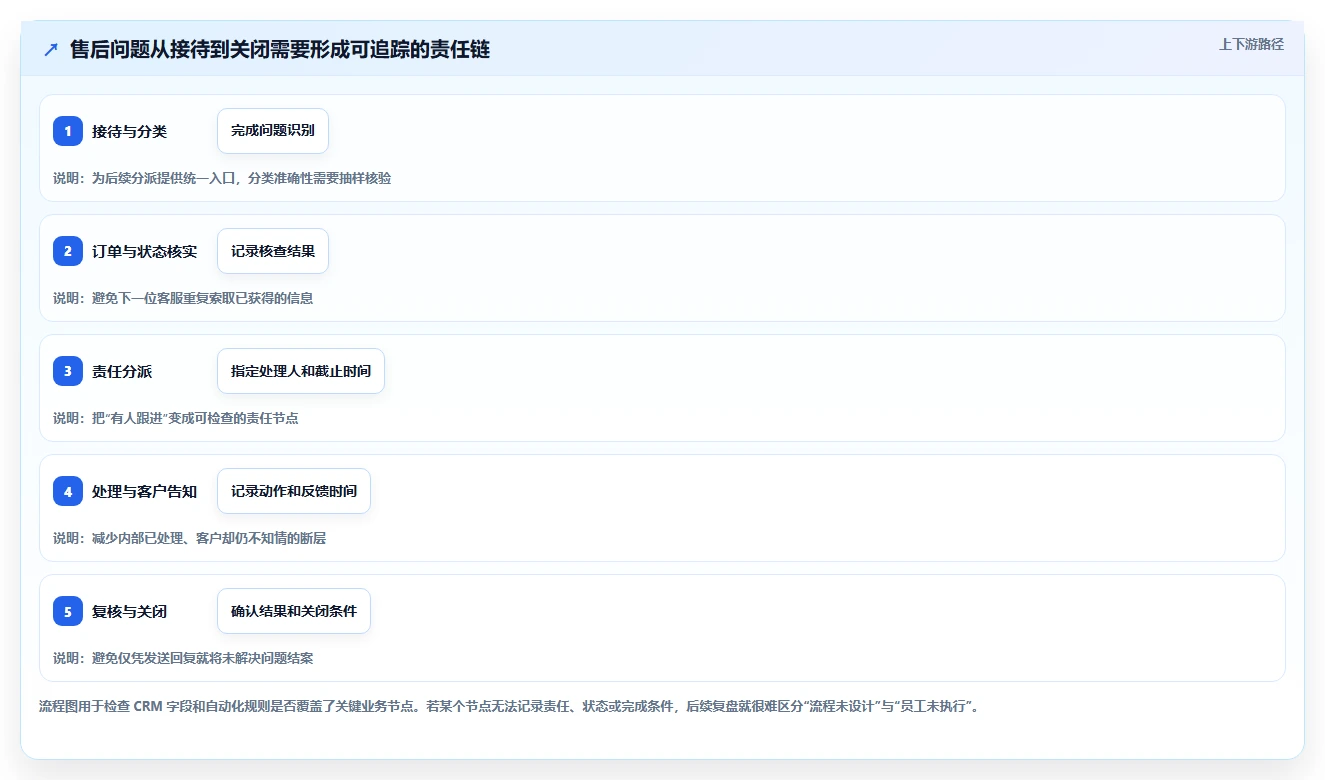Select step number 2 badge
This screenshot has height=780, width=1325.
click(x=68, y=251)
